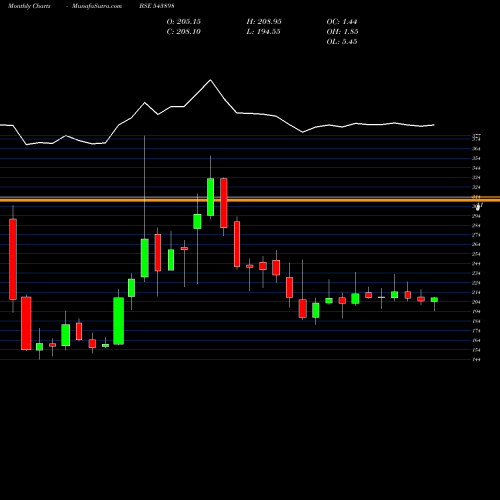The width and height of the screenshot is (500, 500).
Task: Click the 214 price axis label
Action: [x=476, y=292]
